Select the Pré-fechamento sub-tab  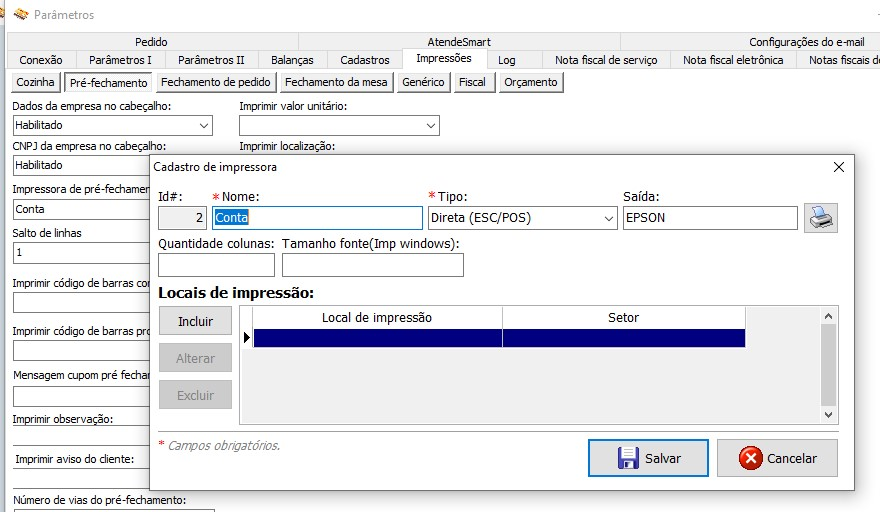tap(108, 83)
